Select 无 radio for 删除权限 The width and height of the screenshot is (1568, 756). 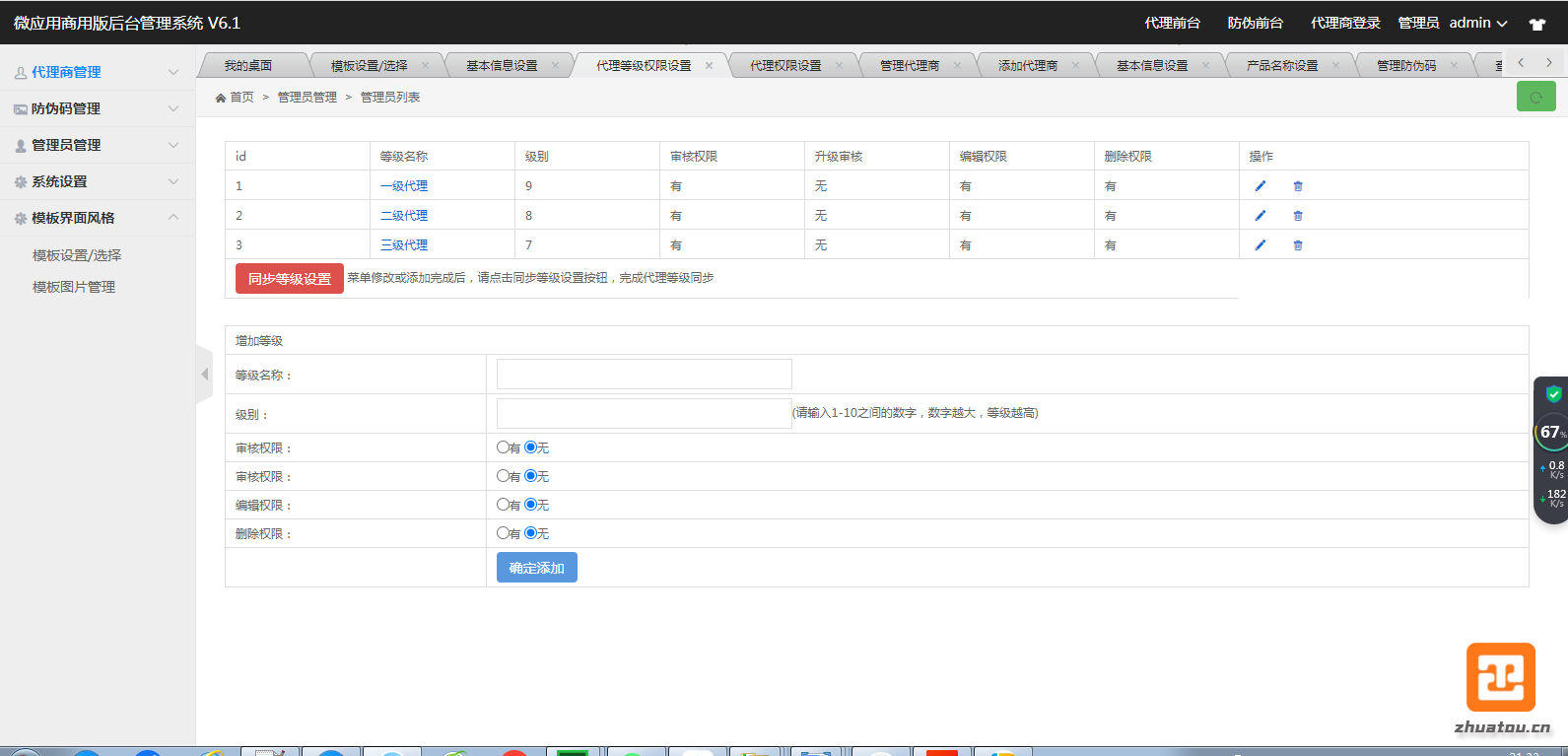click(531, 533)
